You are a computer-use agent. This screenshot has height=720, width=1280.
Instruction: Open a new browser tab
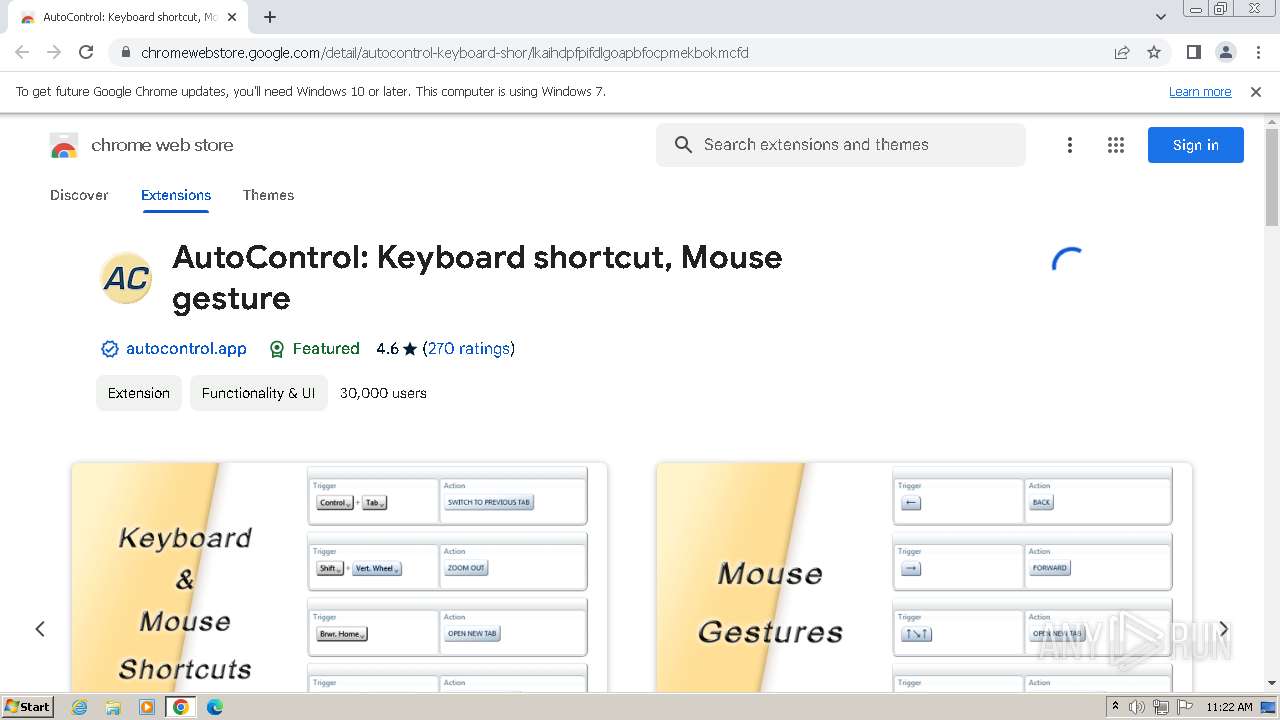point(270,17)
